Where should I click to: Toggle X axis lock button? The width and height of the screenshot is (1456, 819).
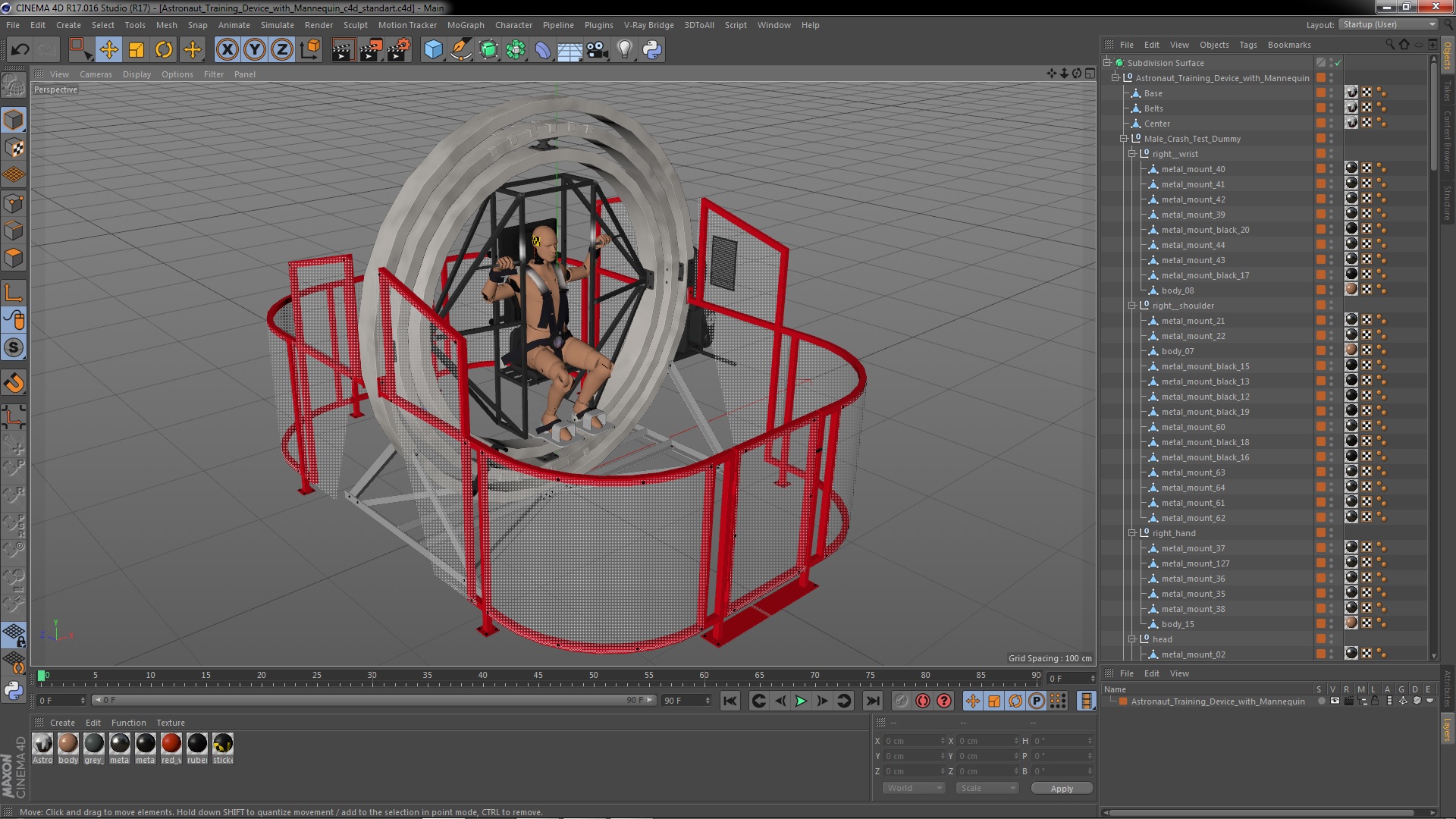pyautogui.click(x=227, y=50)
